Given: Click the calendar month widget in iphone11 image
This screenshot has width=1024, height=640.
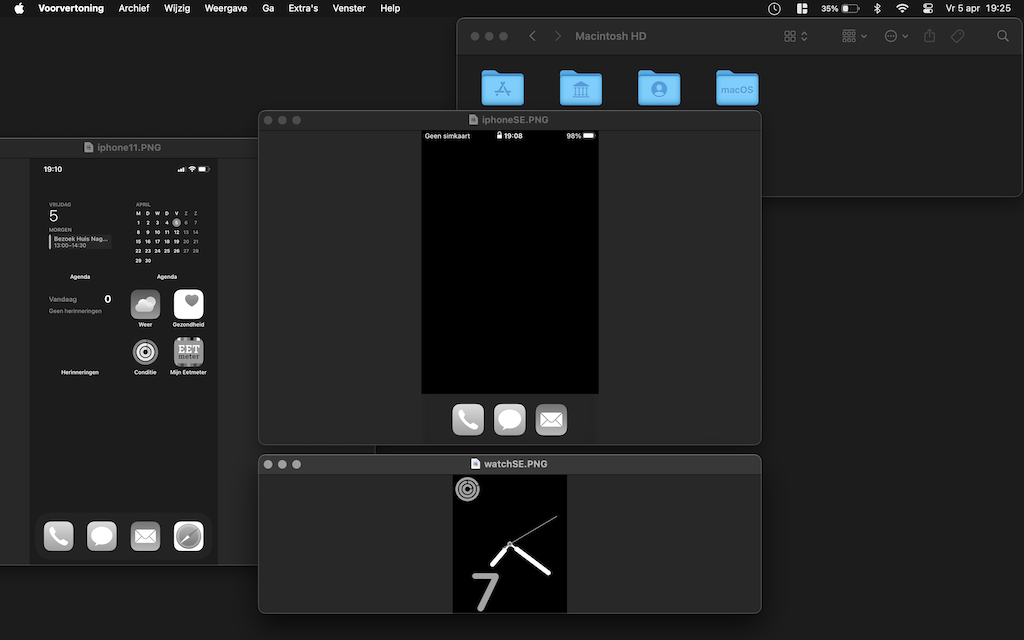Looking at the screenshot, I should coord(167,233).
